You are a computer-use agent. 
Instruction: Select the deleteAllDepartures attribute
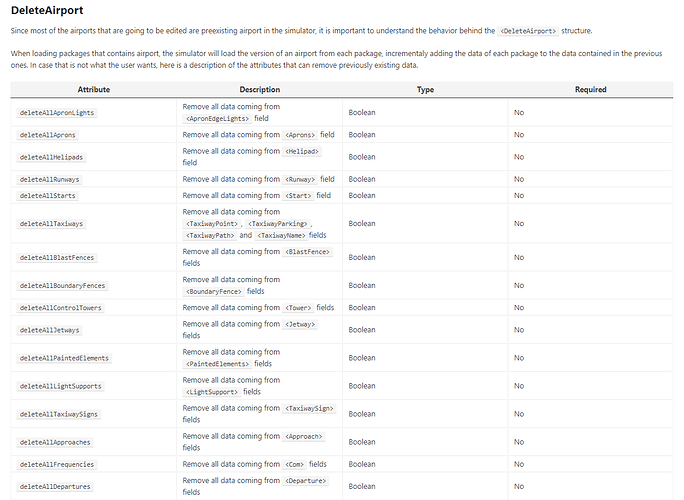click(55, 486)
